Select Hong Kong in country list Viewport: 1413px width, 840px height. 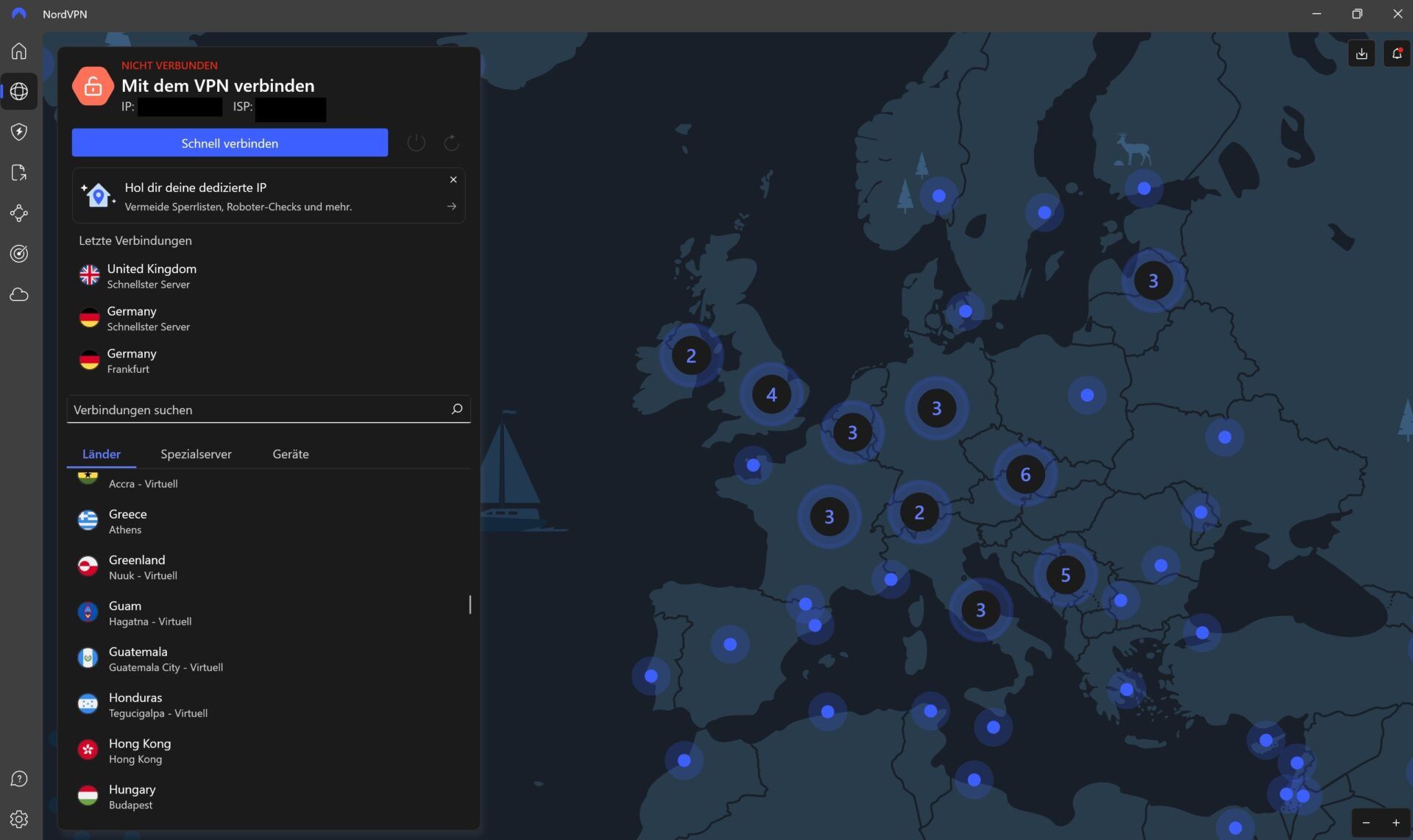point(269,750)
